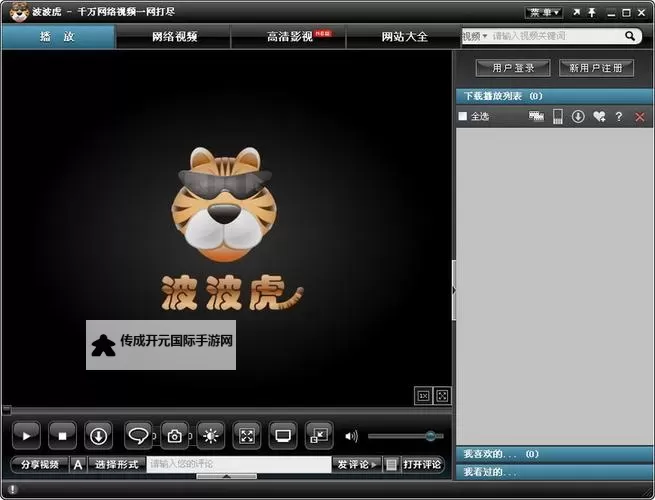Switch to 高清影视 tab

pyautogui.click(x=289, y=37)
